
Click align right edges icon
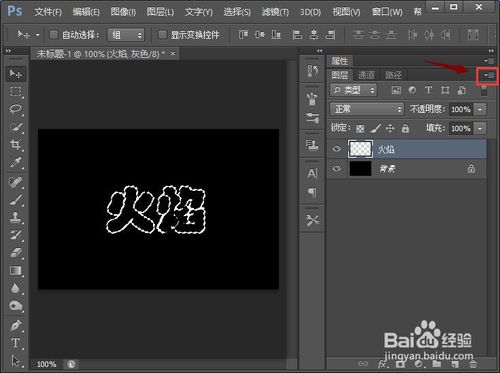coord(330,34)
